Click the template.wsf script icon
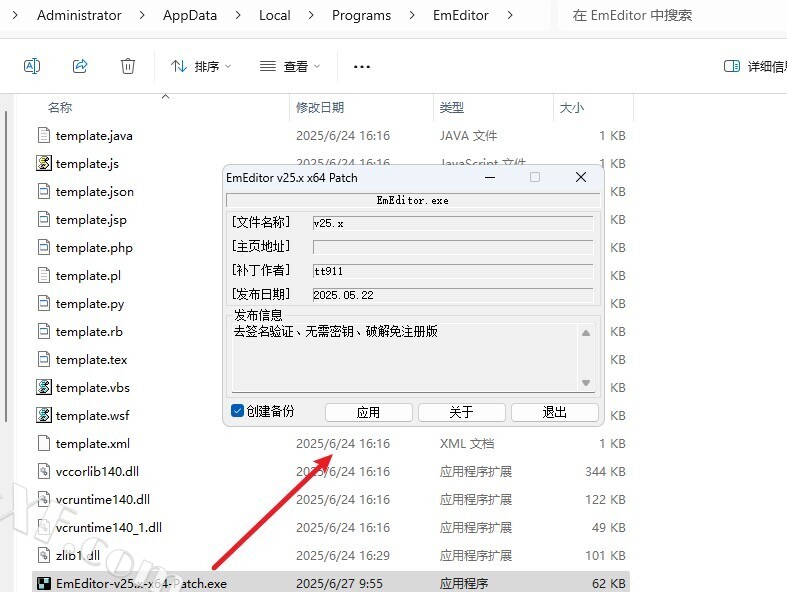Image resolution: width=787 pixels, height=592 pixels. 44,415
